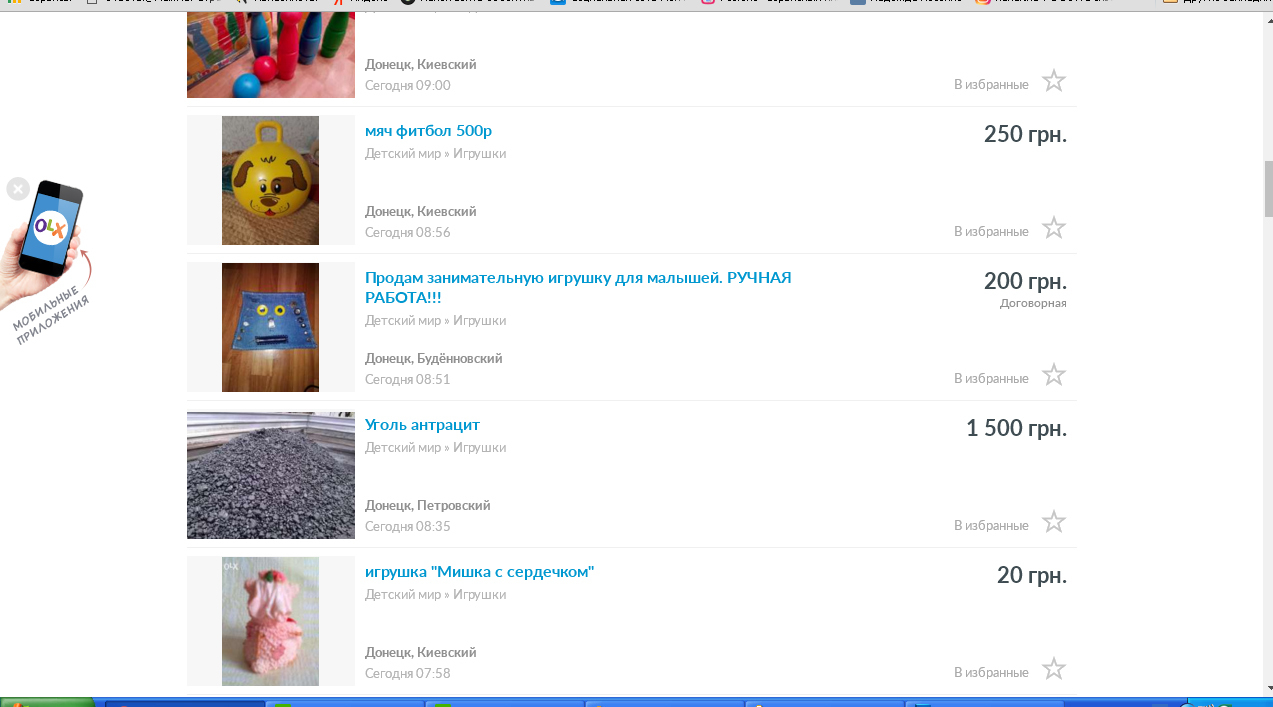
Task: Click the '1 500 грн.' price
Action: 1016,428
